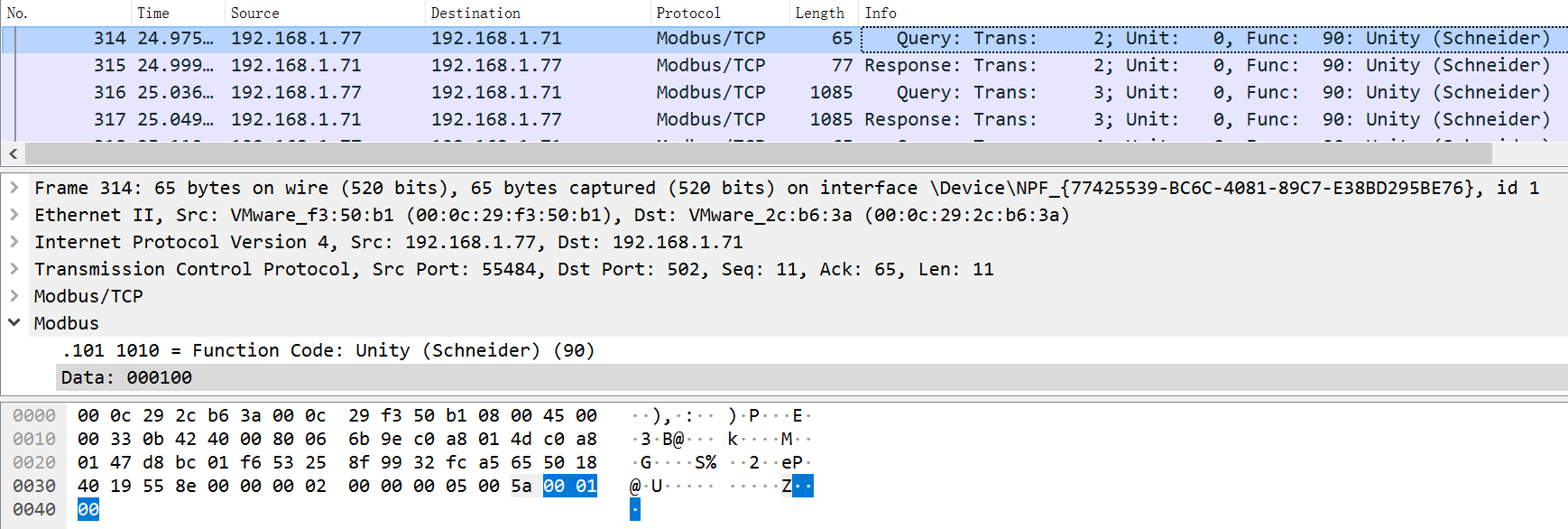Screen dimensions: 1568x529
Task: Click the Destination column header
Action: pos(475,13)
